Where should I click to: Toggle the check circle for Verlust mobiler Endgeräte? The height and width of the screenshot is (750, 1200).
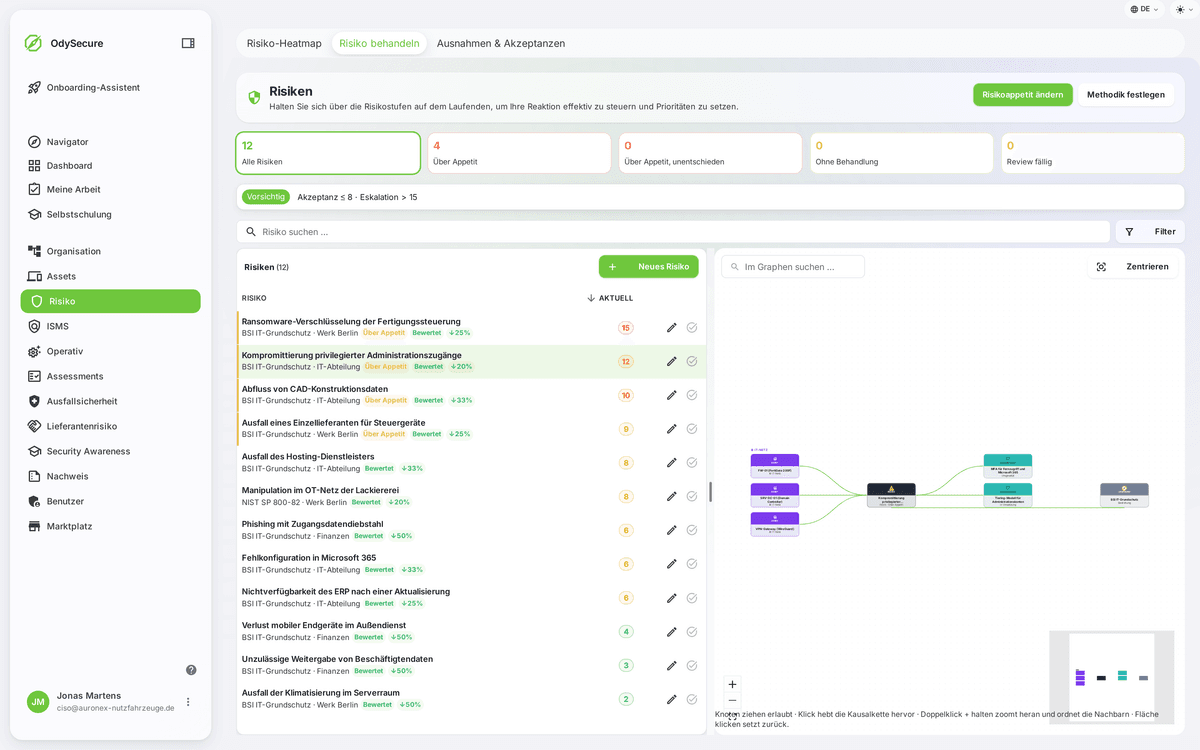coord(692,631)
